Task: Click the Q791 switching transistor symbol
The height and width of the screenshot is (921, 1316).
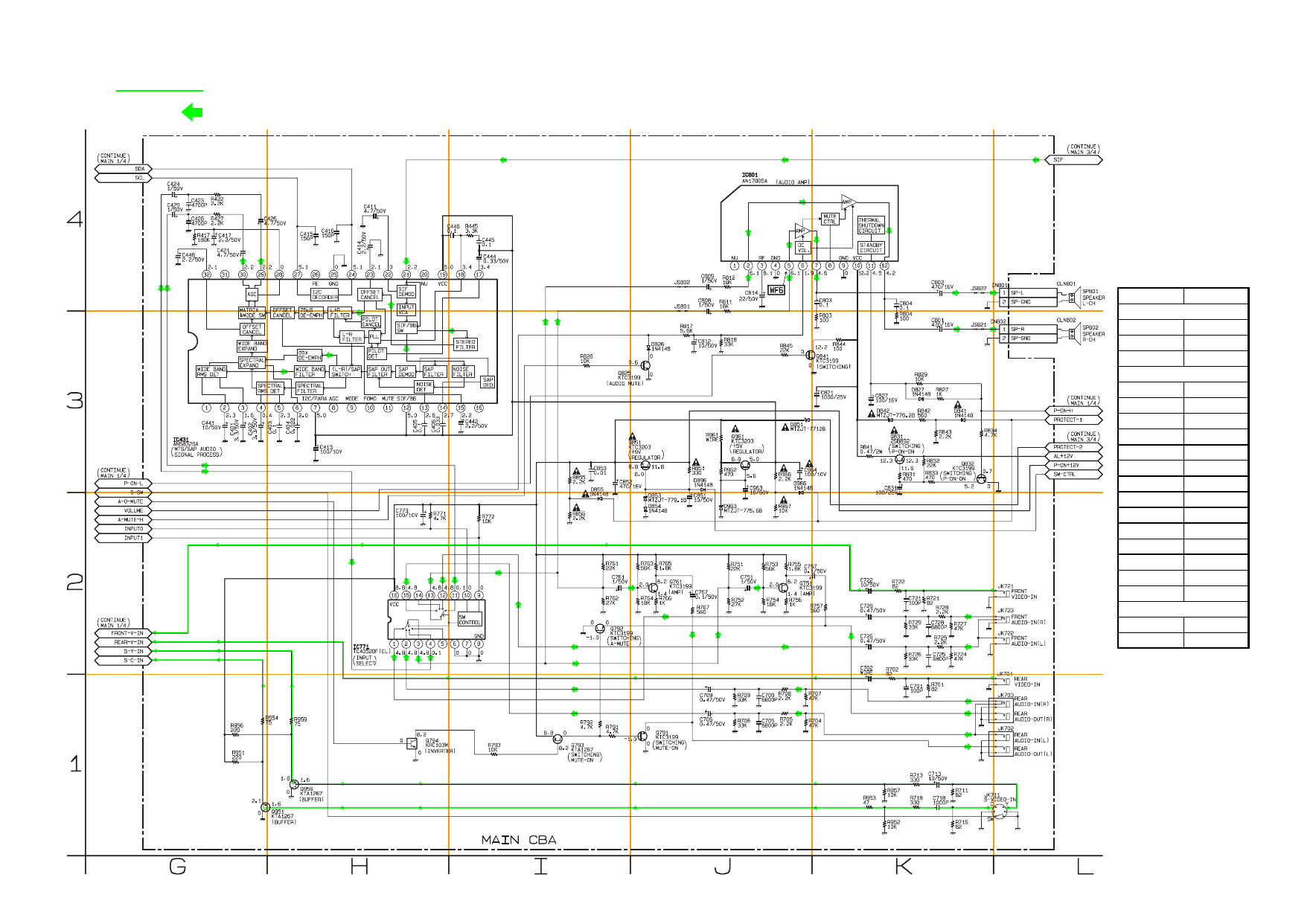Action: pos(642,736)
